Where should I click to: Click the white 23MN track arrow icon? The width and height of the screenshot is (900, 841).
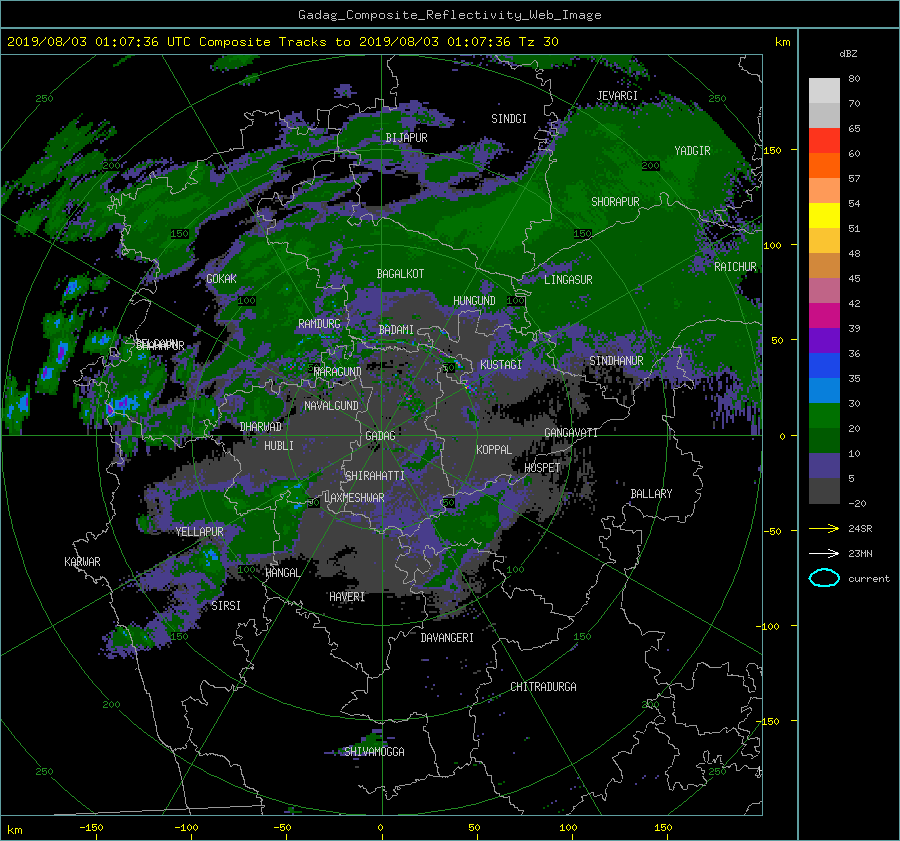click(x=824, y=553)
